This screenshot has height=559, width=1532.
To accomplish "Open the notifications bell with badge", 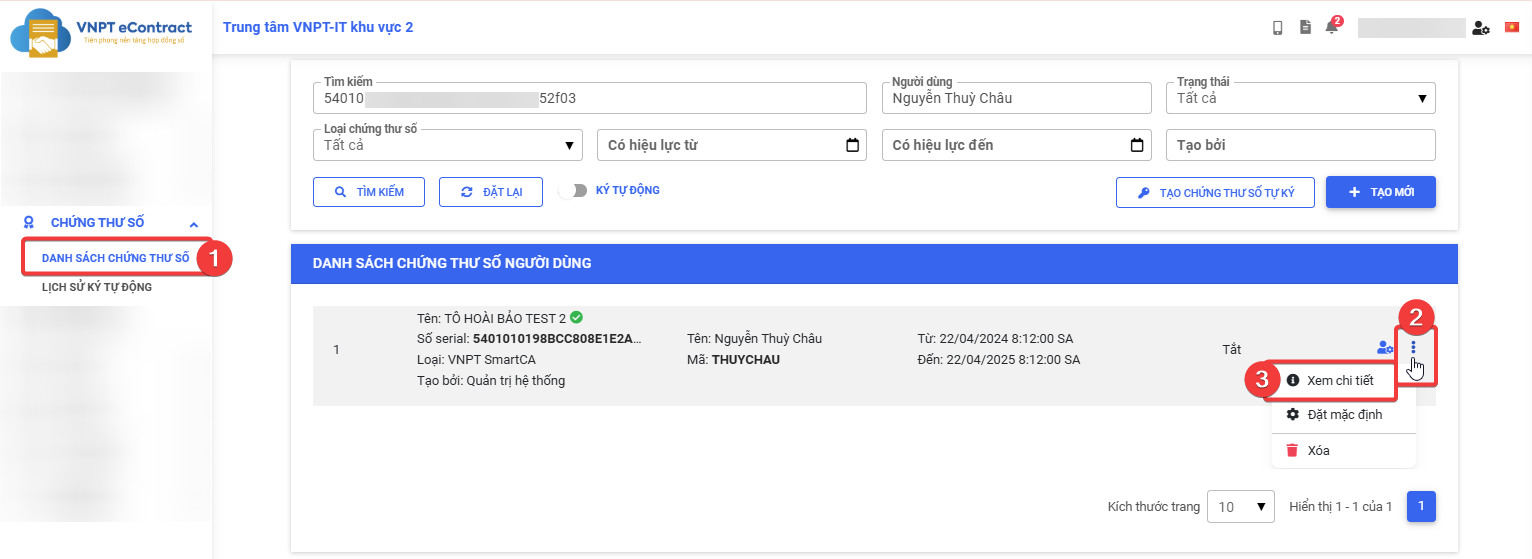I will click(1332, 27).
